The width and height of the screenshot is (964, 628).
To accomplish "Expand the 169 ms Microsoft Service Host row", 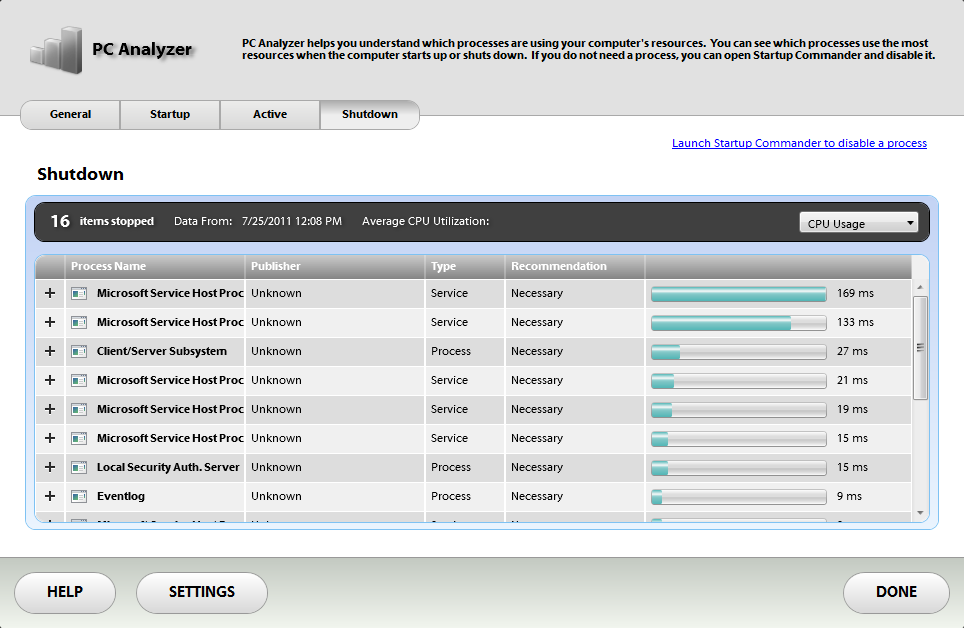I will tap(50, 293).
